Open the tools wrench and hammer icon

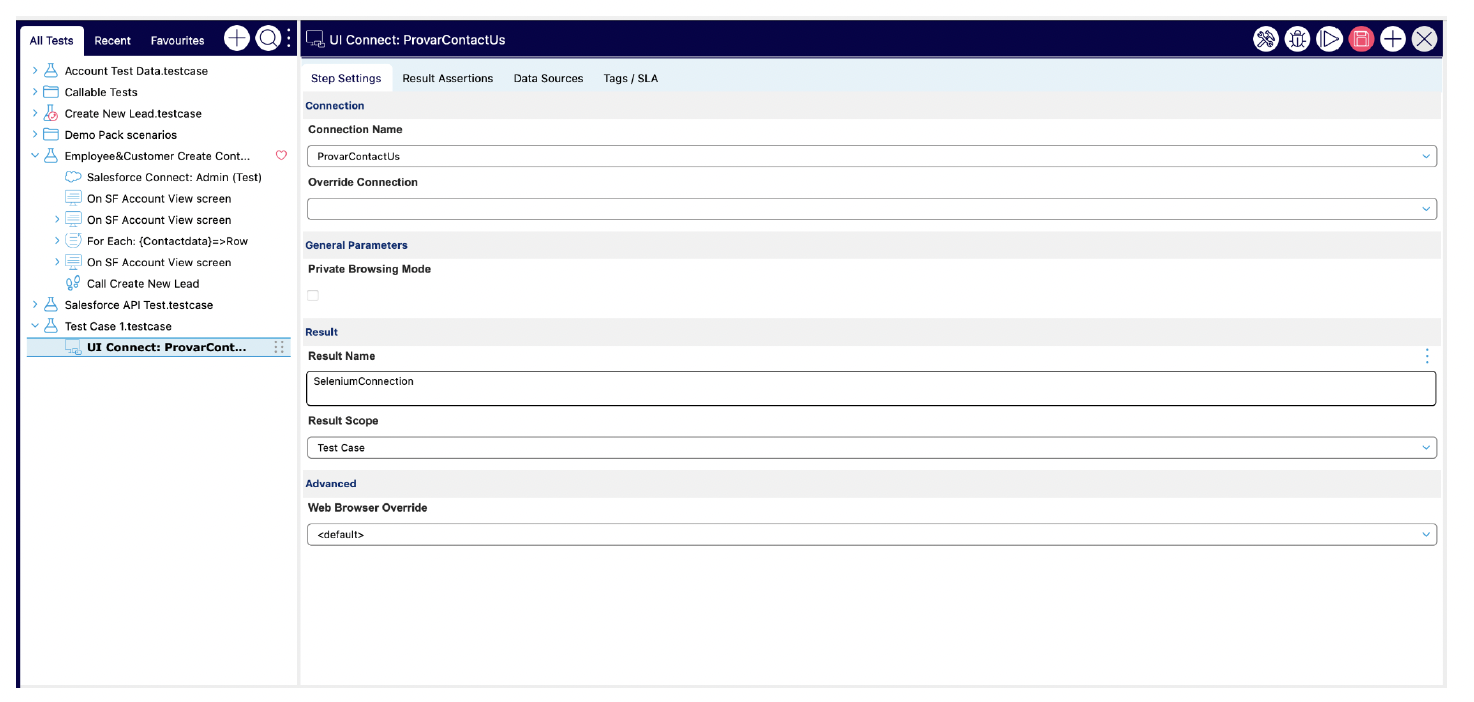(1266, 39)
